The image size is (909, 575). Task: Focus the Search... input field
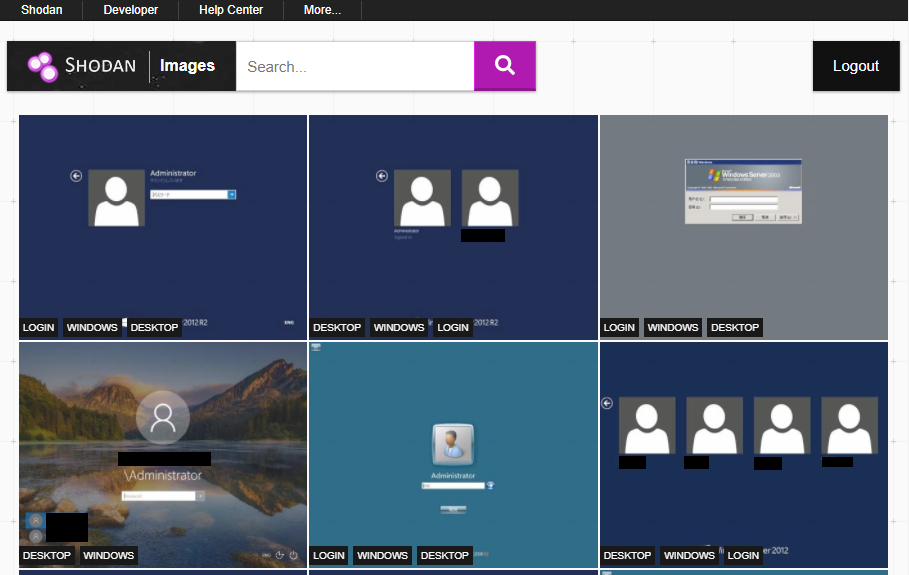coord(355,66)
